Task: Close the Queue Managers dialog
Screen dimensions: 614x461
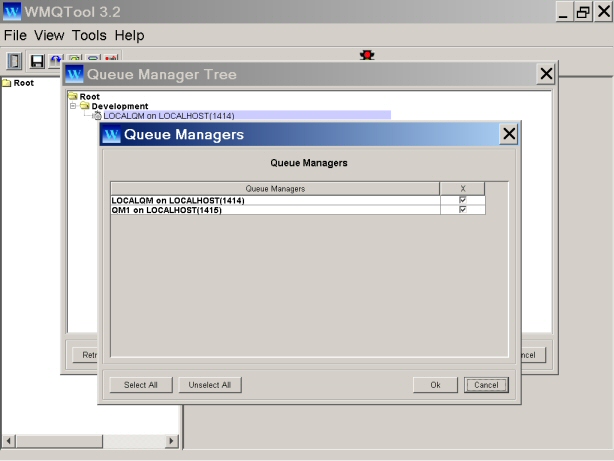Action: click(x=509, y=134)
